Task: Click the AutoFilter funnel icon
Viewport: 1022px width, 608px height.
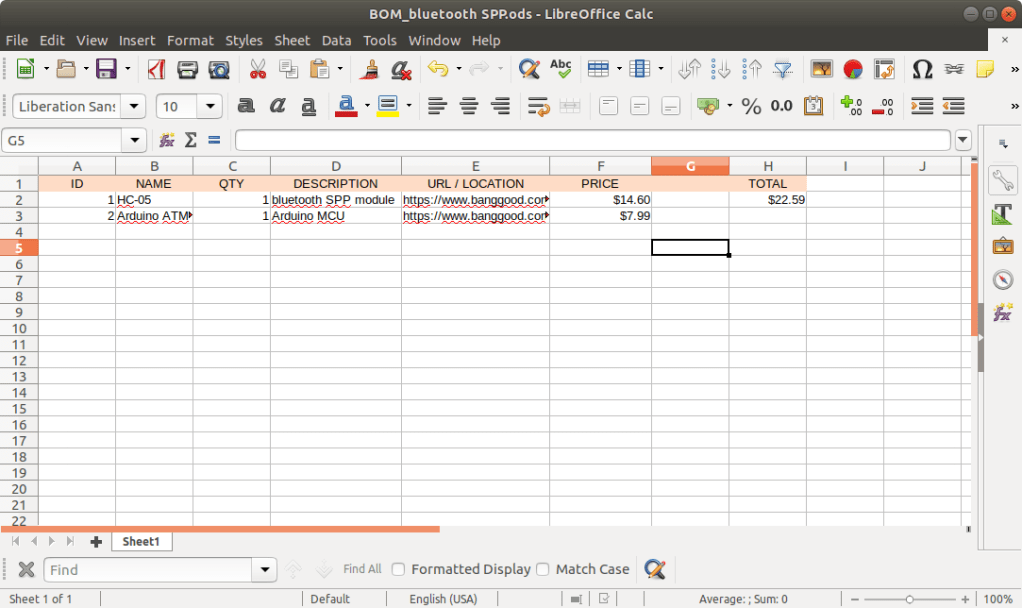Action: [x=783, y=69]
